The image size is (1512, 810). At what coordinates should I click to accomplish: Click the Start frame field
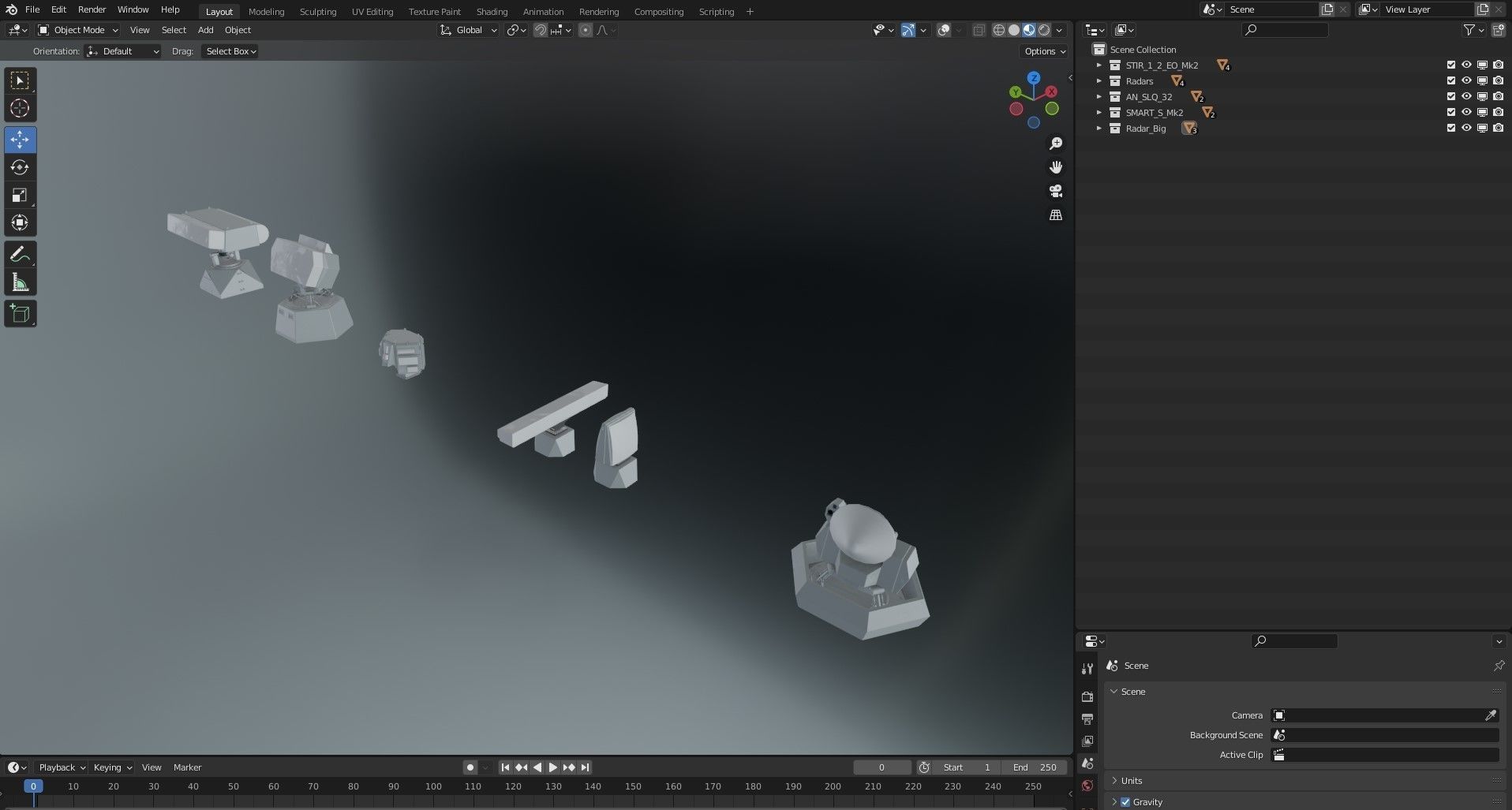967,767
